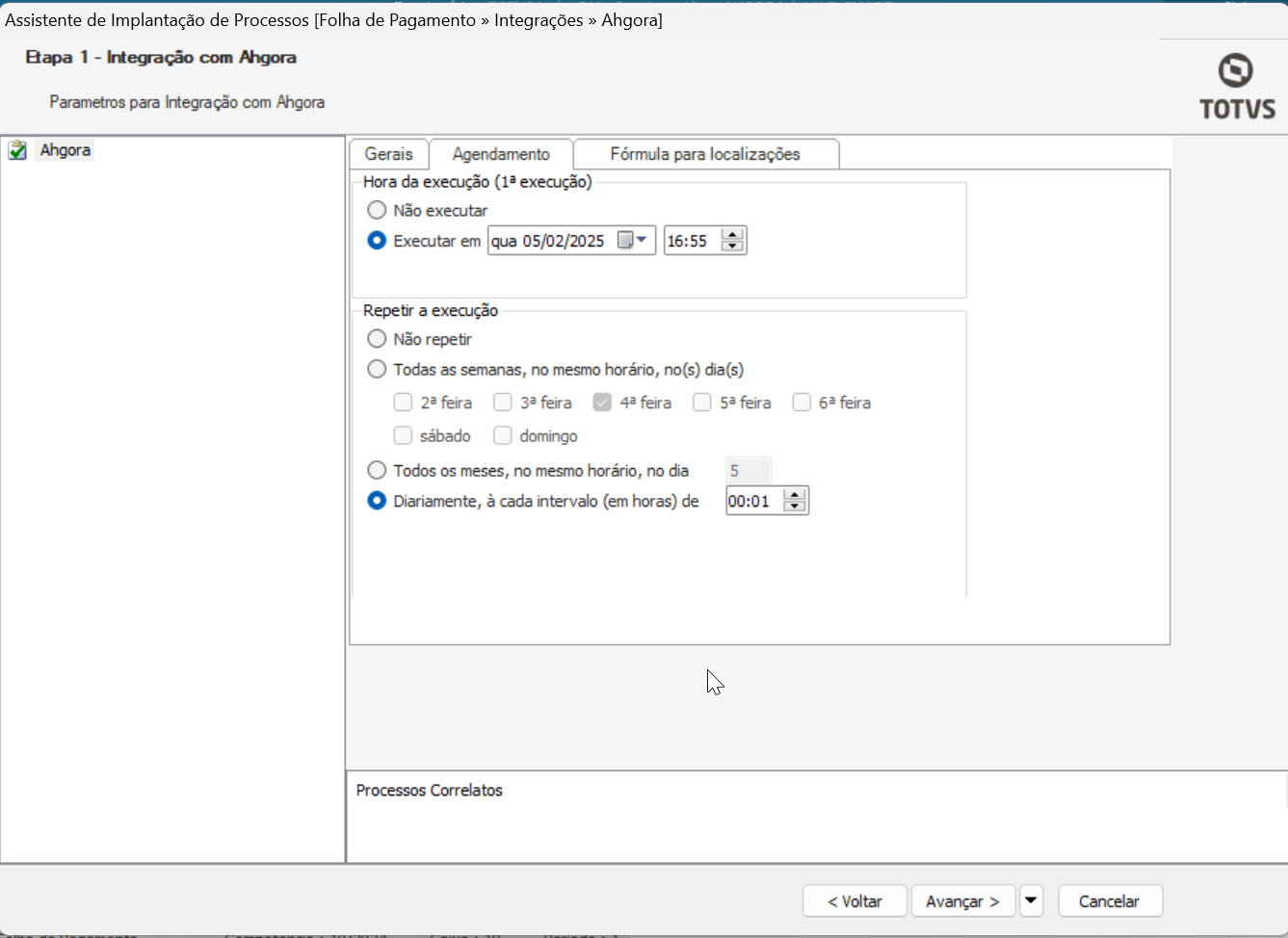This screenshot has width=1288, height=938.
Task: Click the Ahgora checklist icon in tree
Action: tap(17, 150)
